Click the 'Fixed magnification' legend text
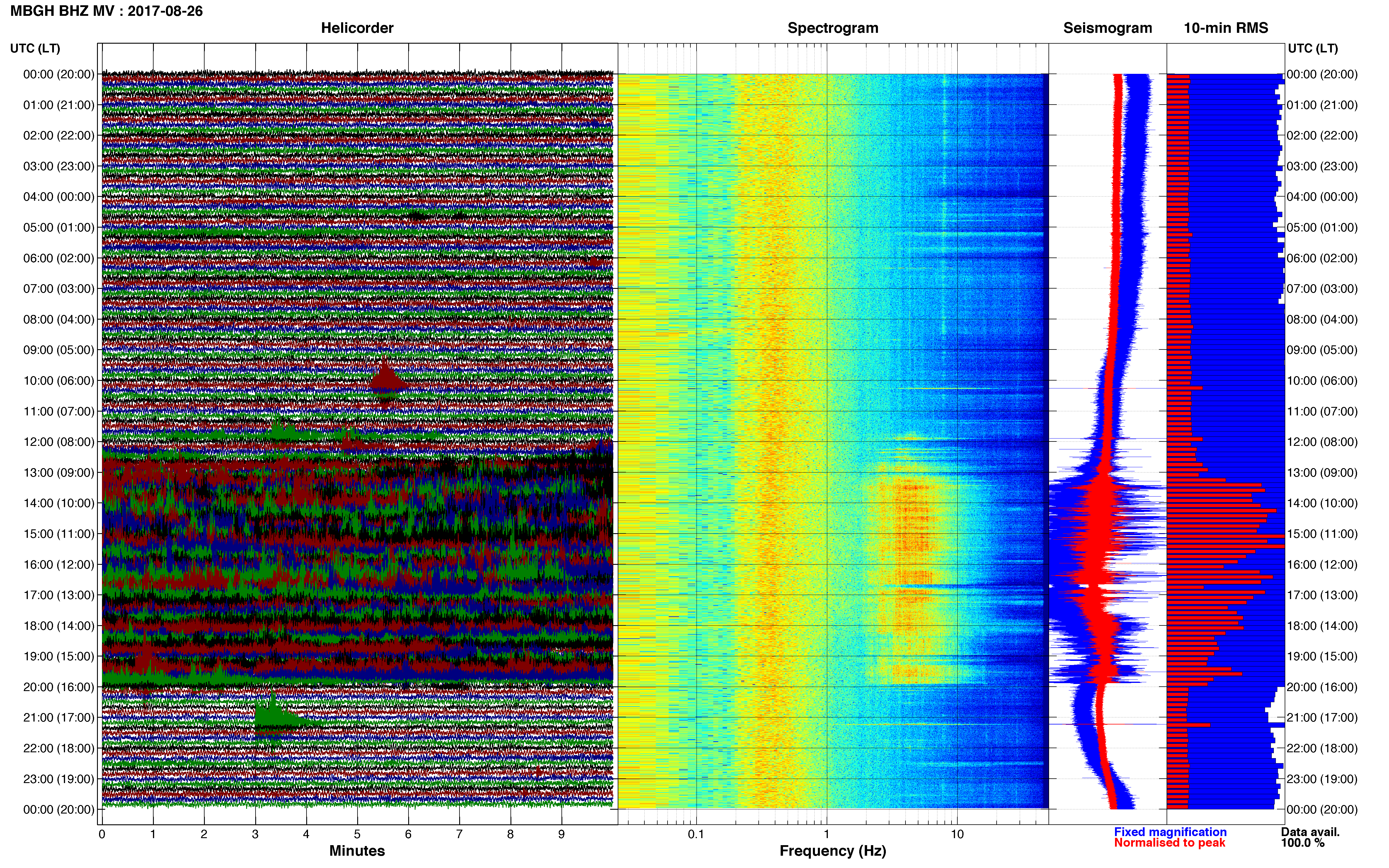 pos(1170,832)
